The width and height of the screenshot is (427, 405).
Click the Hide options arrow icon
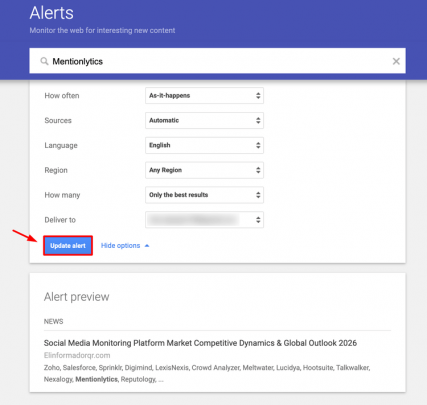(x=147, y=246)
